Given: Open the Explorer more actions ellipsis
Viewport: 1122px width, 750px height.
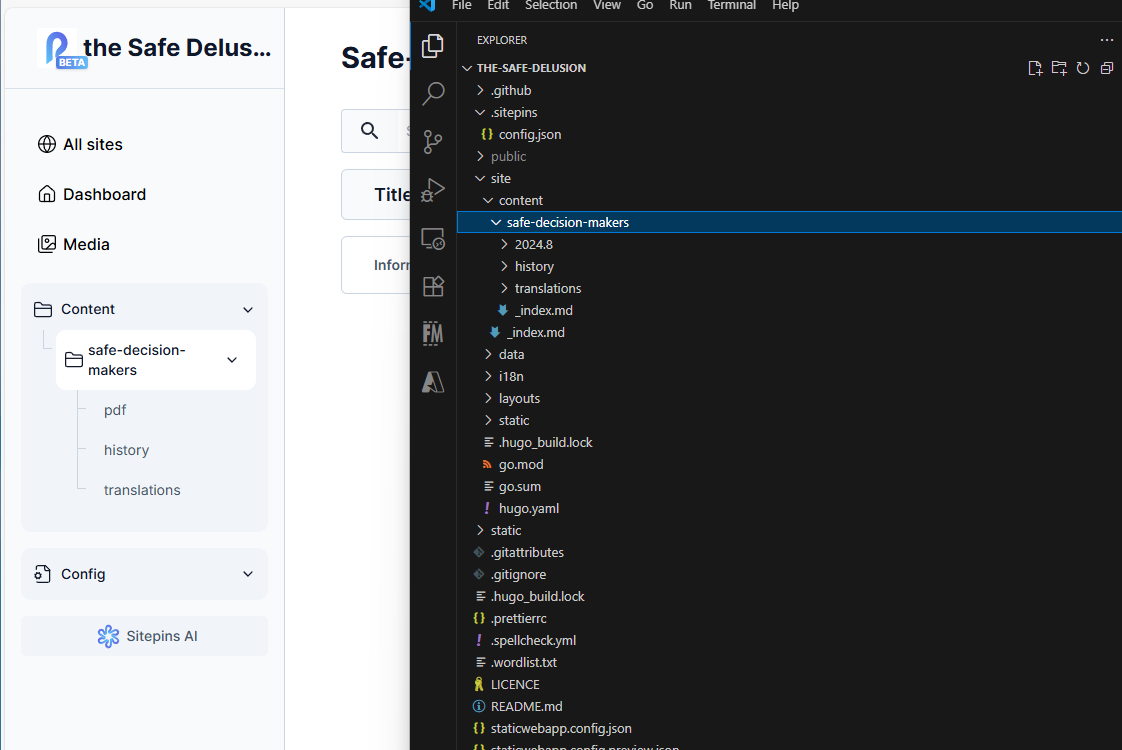Looking at the screenshot, I should (x=1106, y=40).
